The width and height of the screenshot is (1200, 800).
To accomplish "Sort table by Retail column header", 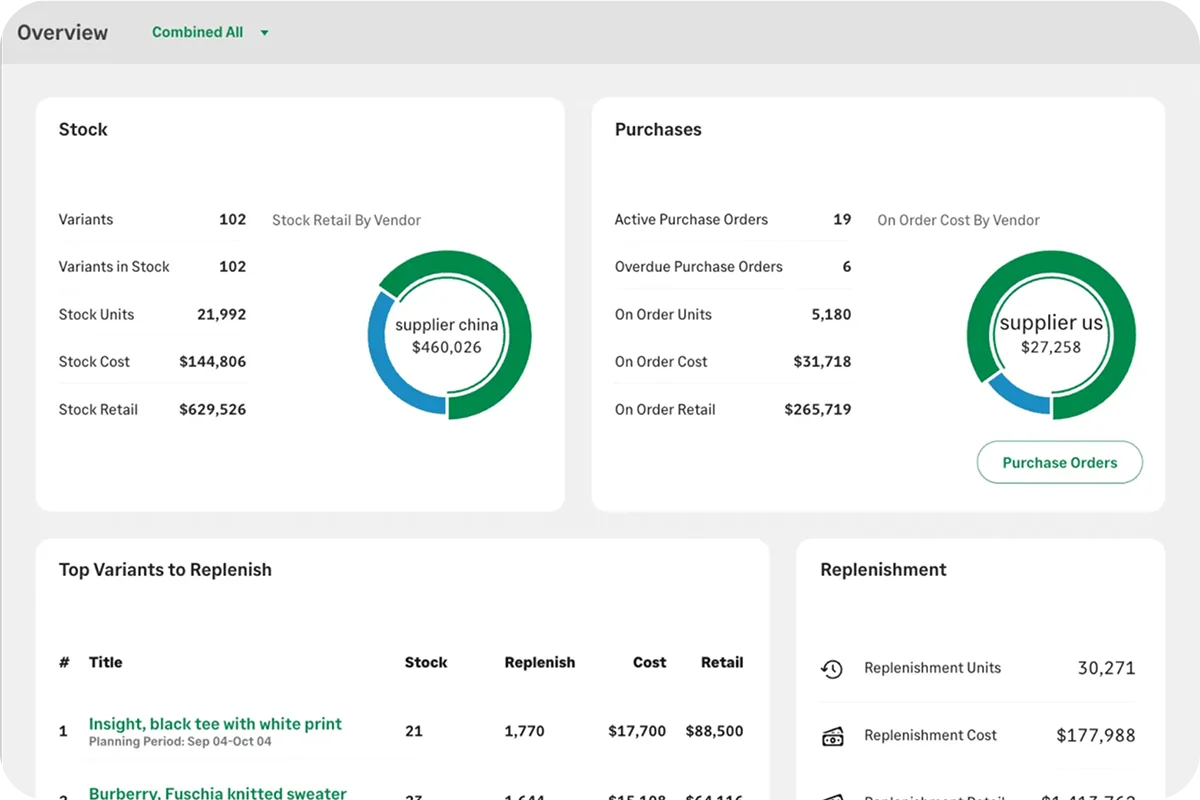I will (721, 662).
